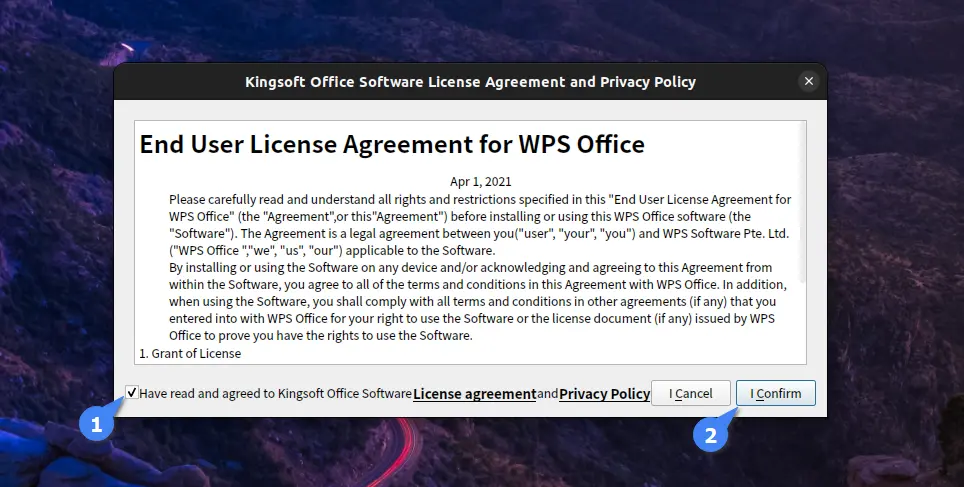Click the blue number 2 marker

point(710,435)
